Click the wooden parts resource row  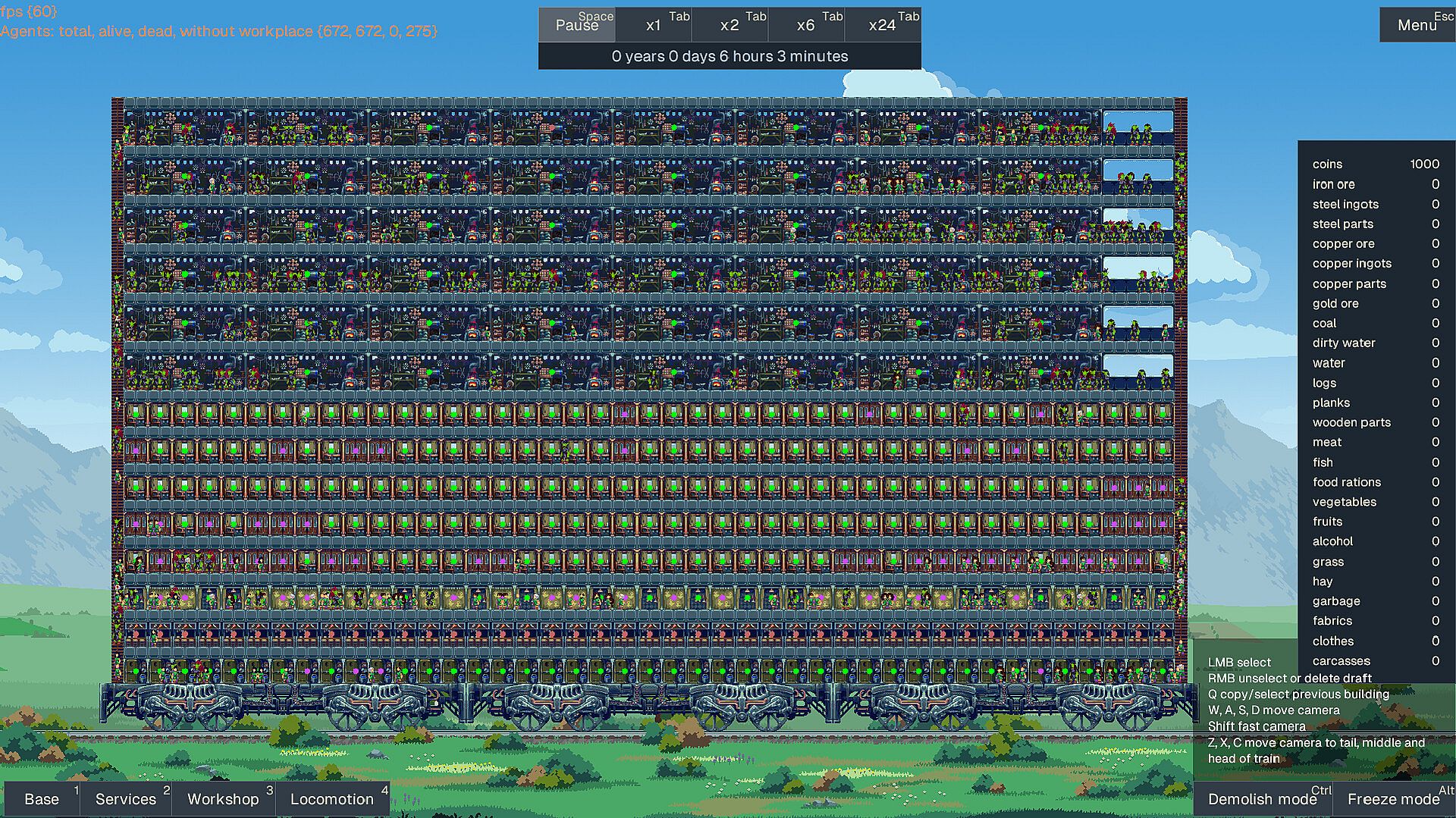1376,422
